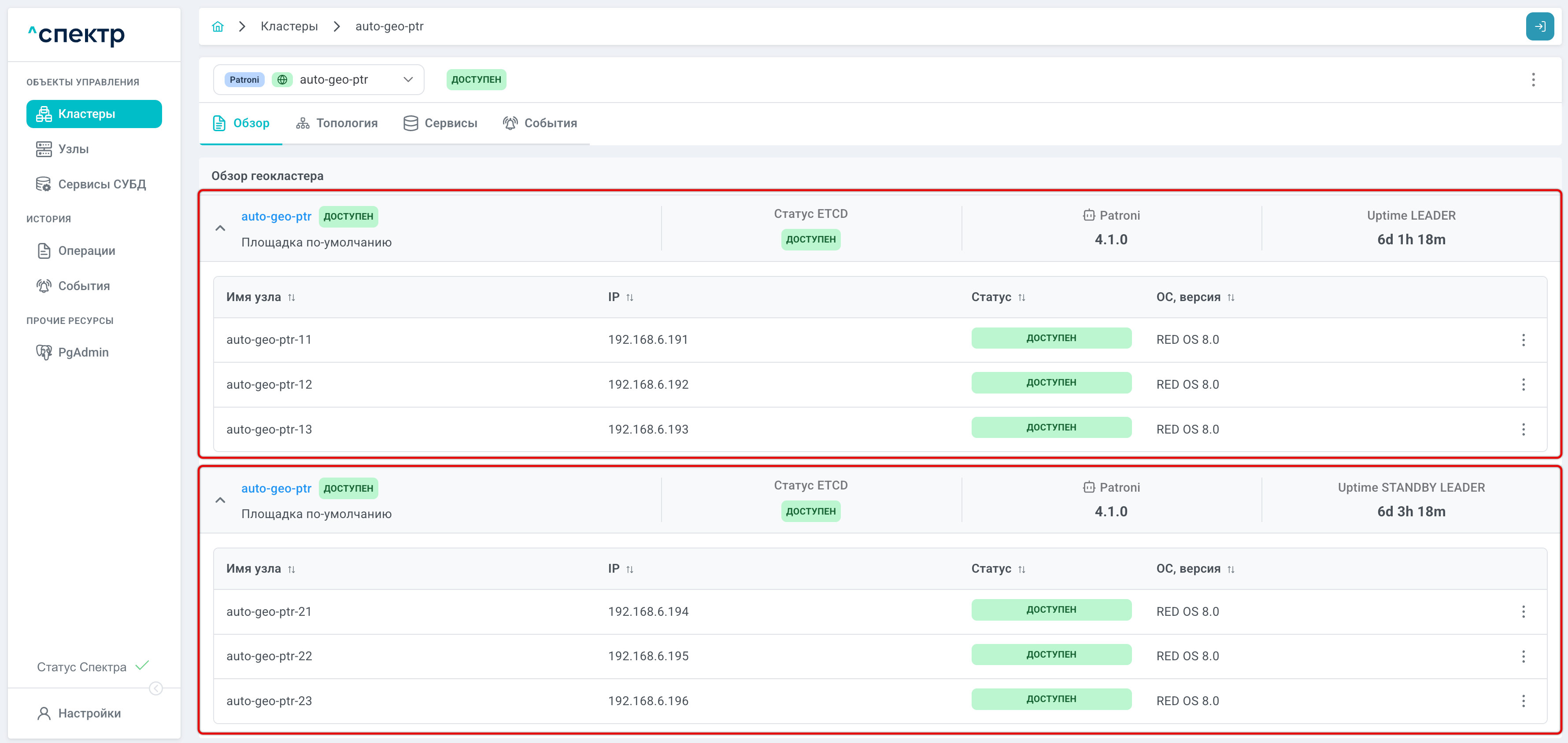The height and width of the screenshot is (743, 1568).
Task: Open the auto-geo-ptr cluster selector dropdown
Action: (318, 80)
